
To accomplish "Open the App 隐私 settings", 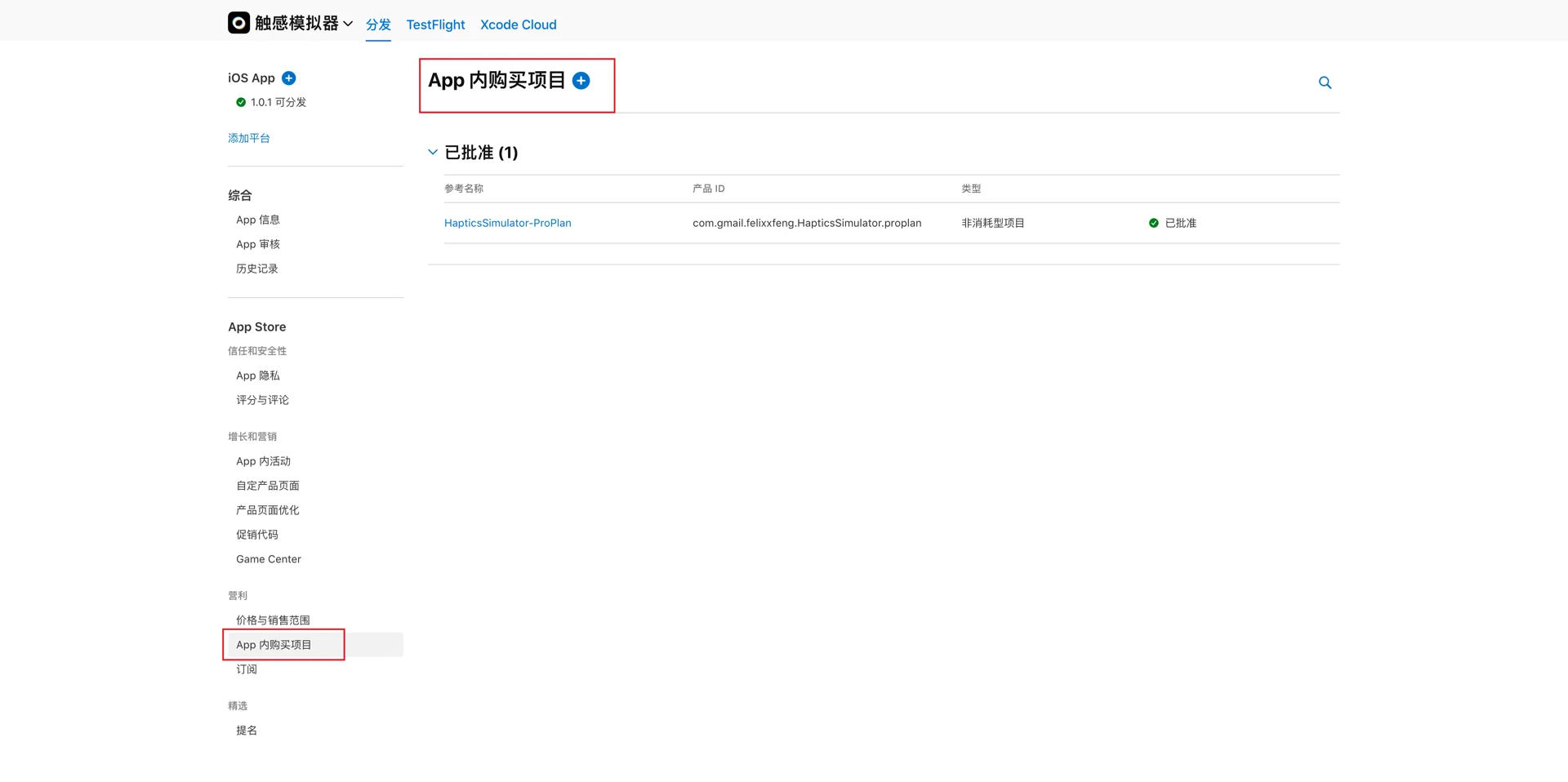I will click(257, 375).
